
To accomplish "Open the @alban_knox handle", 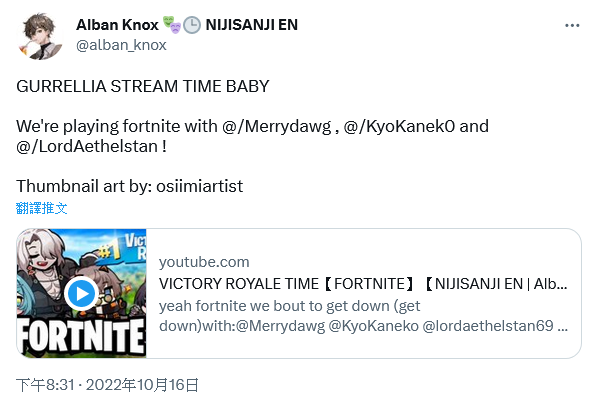I will pyautogui.click(x=121, y=45).
